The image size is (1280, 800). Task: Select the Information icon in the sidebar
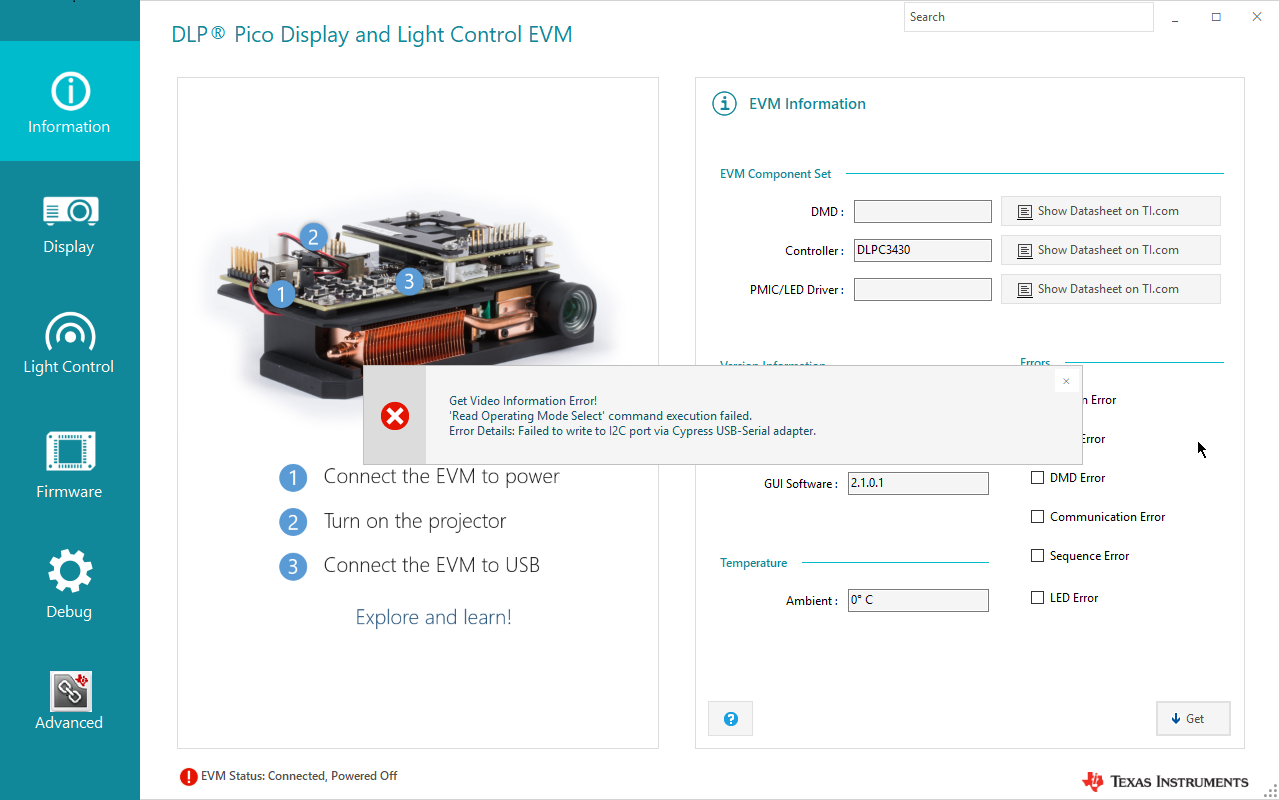click(69, 89)
